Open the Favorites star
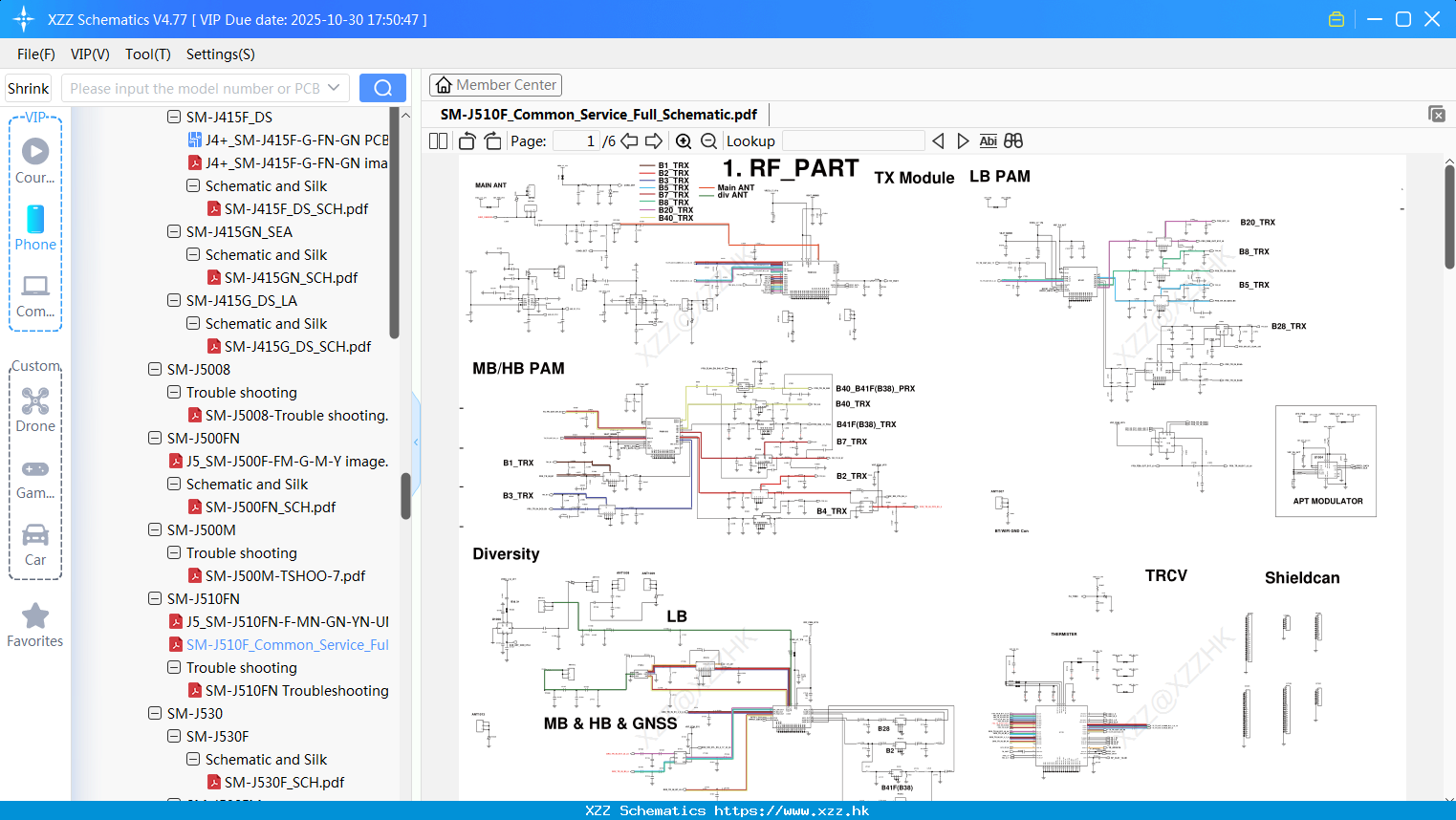Viewport: 1456px width, 820px height. 35,625
